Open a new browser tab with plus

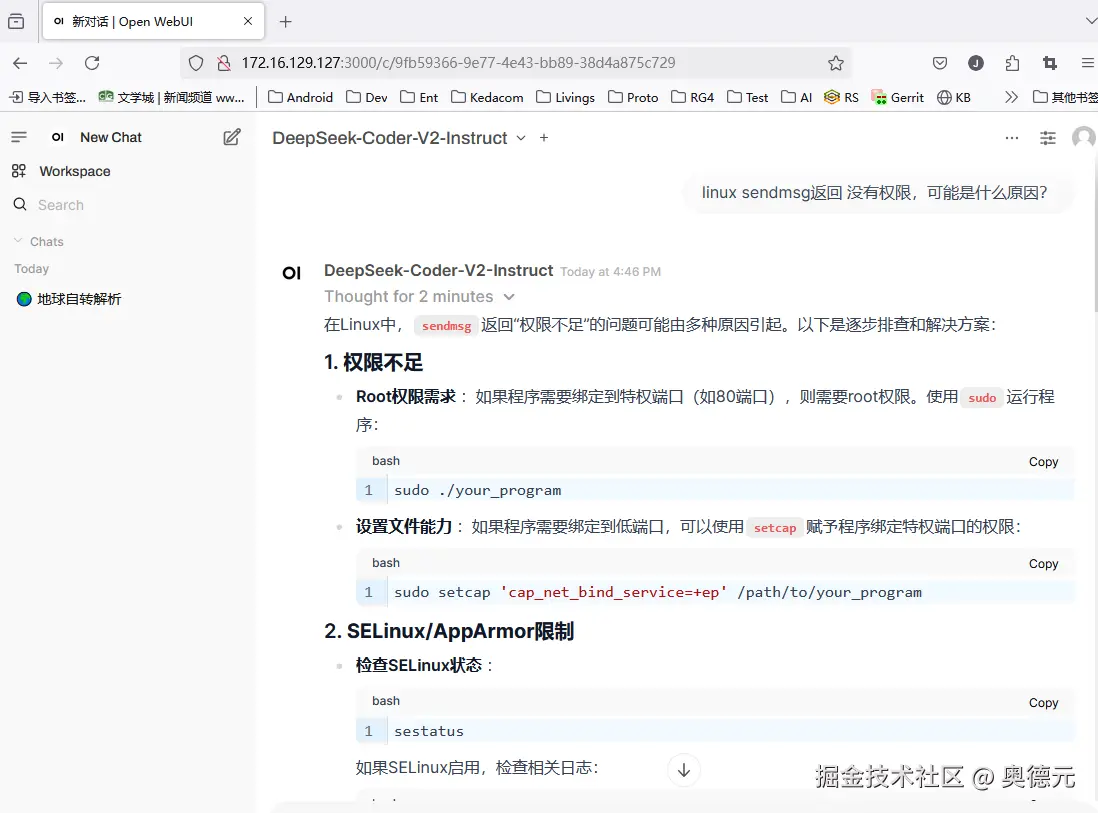(285, 22)
